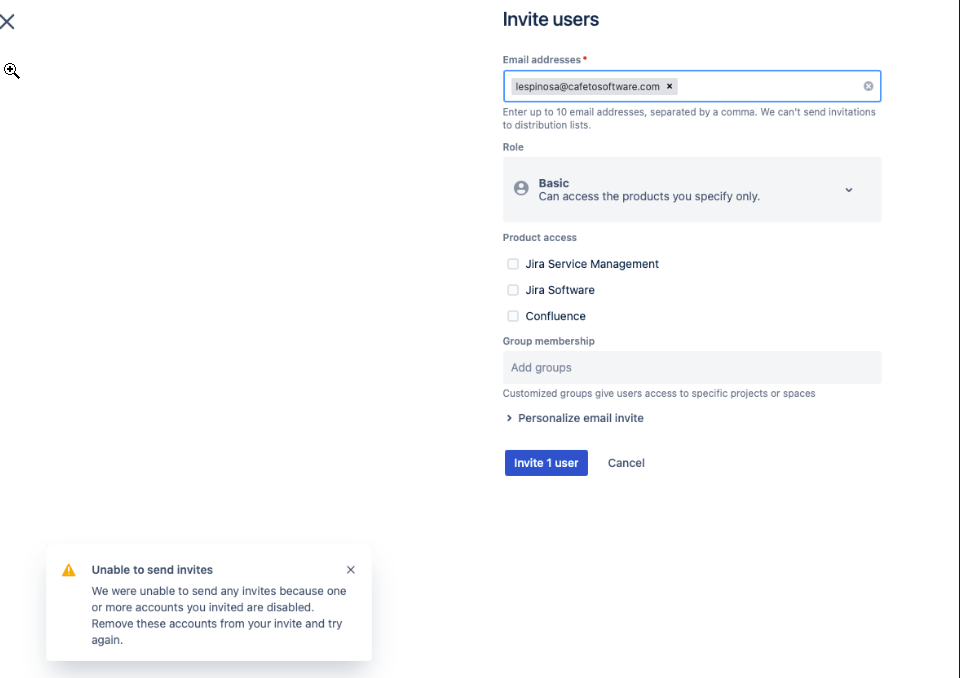Click the Add groups input field

tap(692, 367)
